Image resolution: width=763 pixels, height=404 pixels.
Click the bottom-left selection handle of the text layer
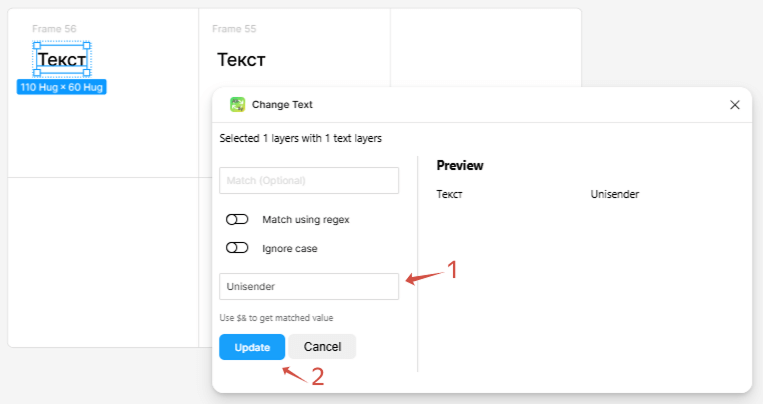pyautogui.click(x=36, y=73)
